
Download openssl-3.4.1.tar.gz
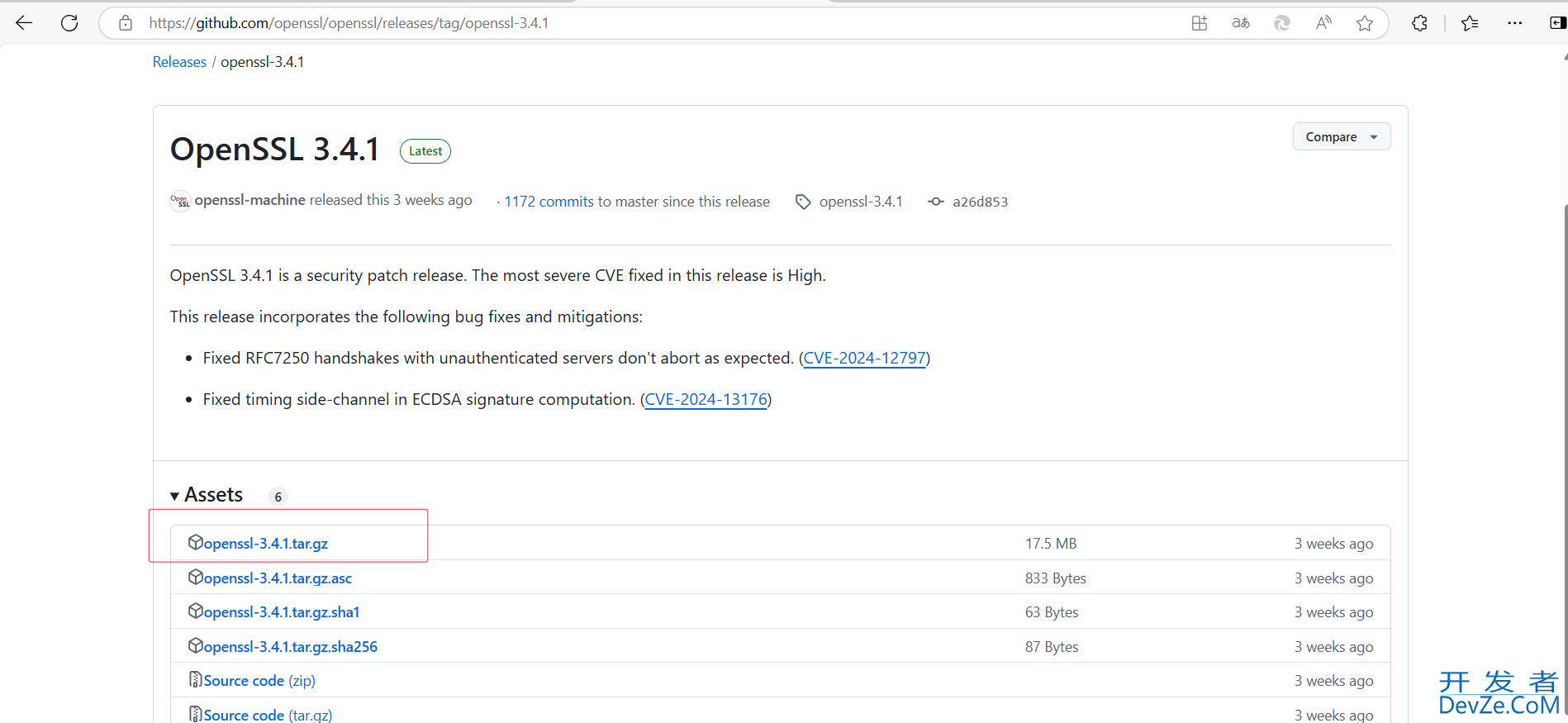[266, 544]
